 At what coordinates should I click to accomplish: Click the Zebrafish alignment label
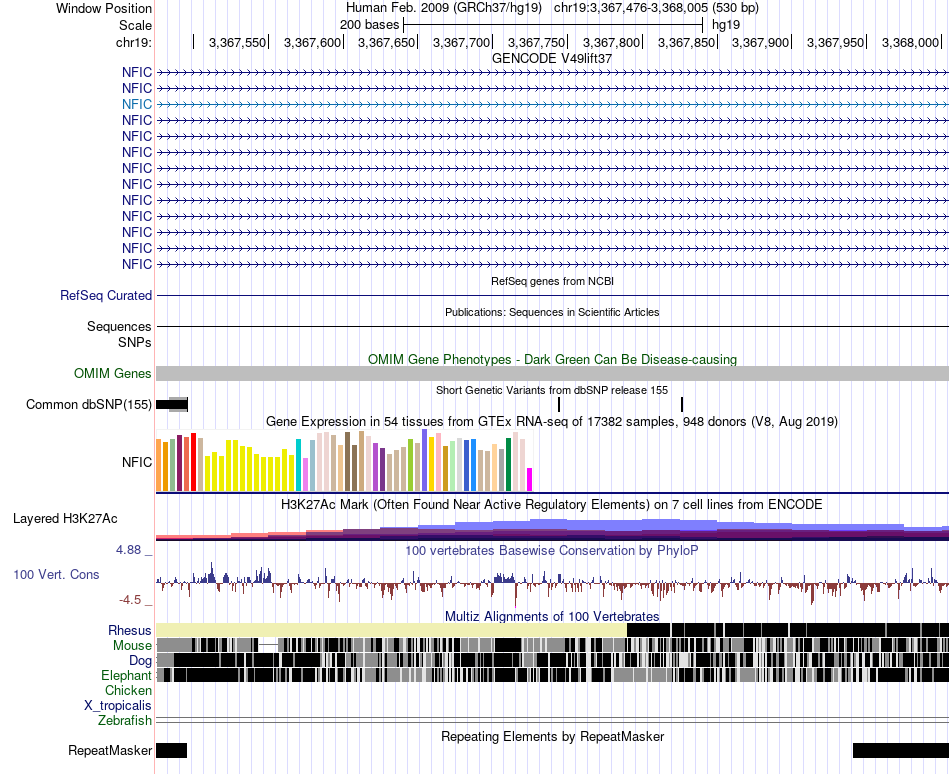point(125,720)
